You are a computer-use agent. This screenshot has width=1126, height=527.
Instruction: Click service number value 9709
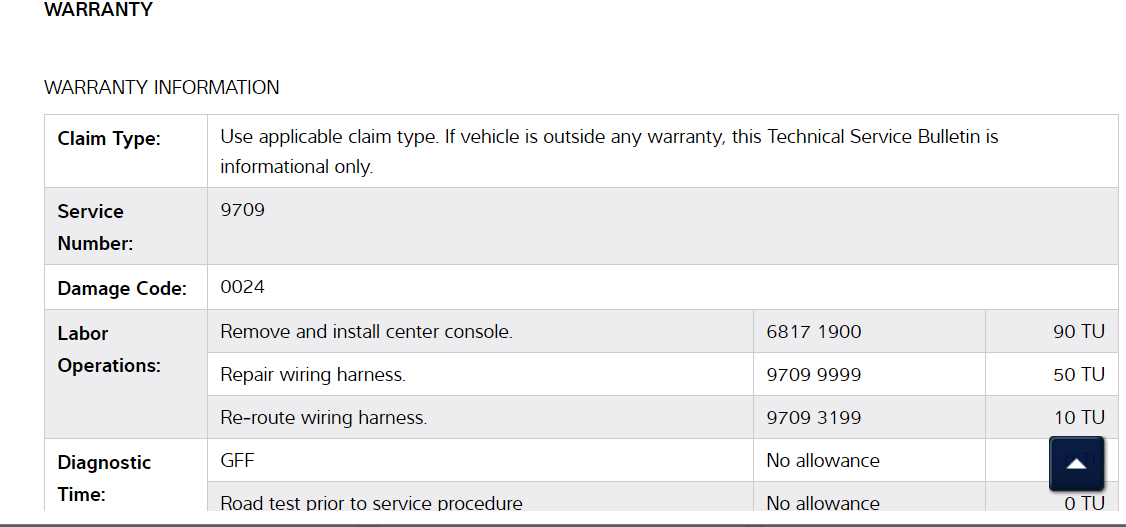[x=242, y=211]
